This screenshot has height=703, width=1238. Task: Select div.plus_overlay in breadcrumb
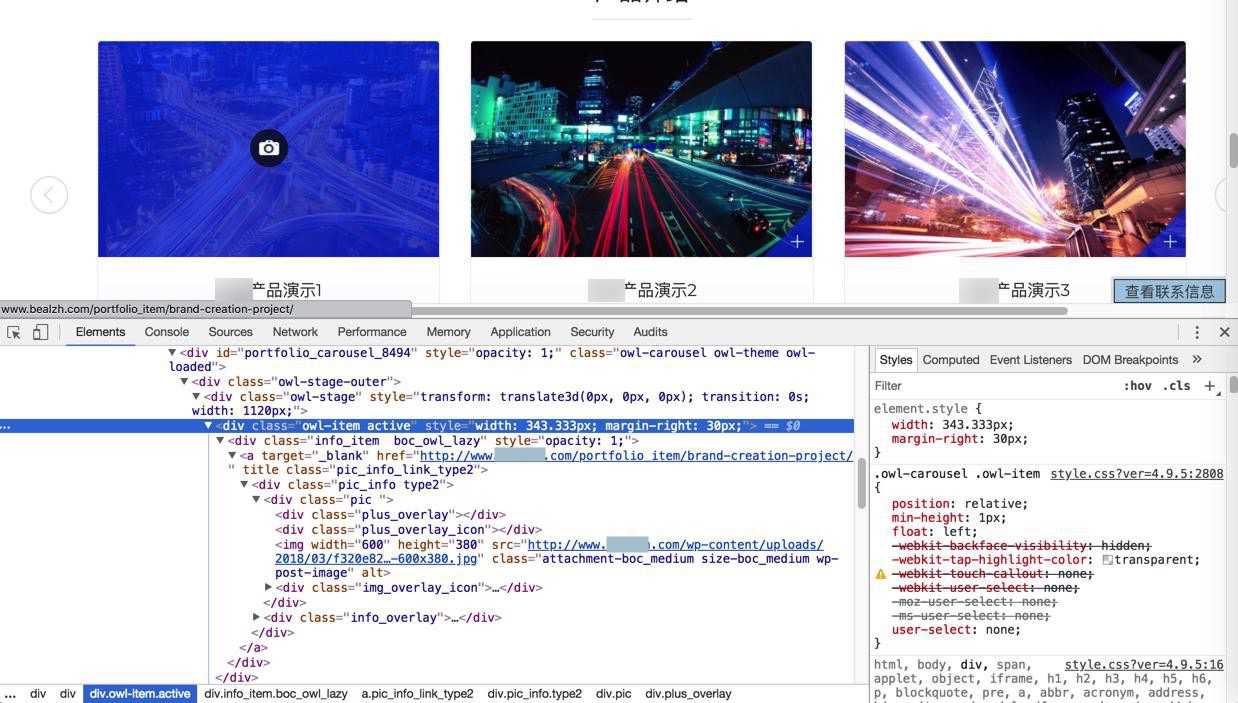coord(688,694)
